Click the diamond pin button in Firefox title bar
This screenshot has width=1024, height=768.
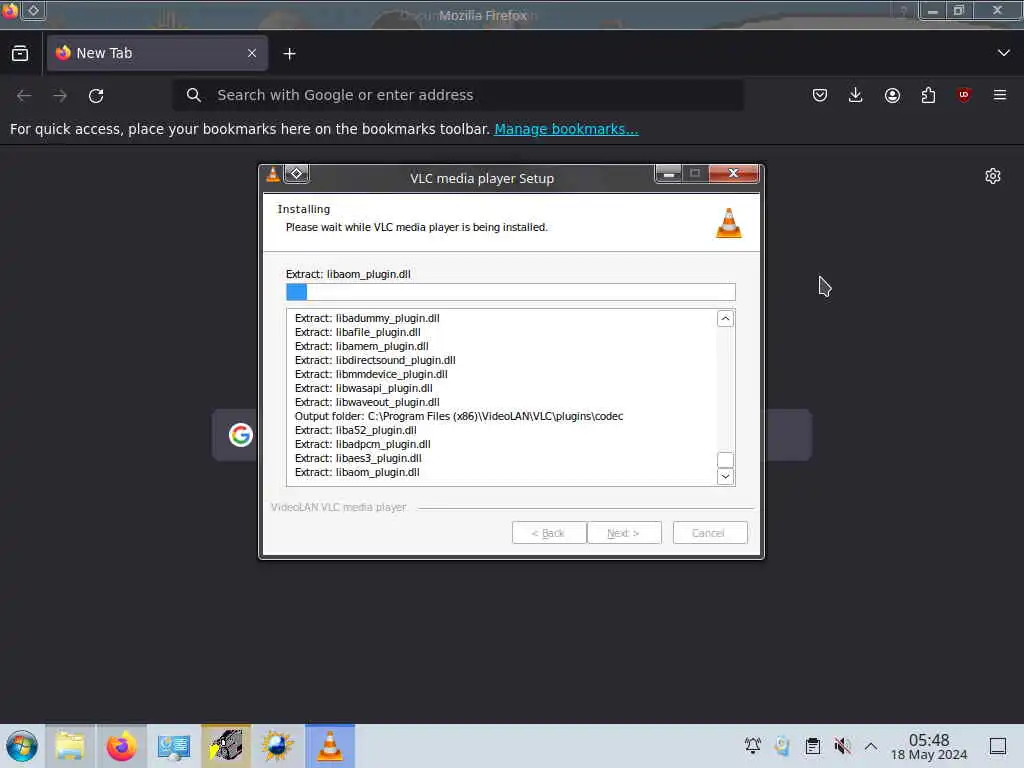[x=33, y=10]
